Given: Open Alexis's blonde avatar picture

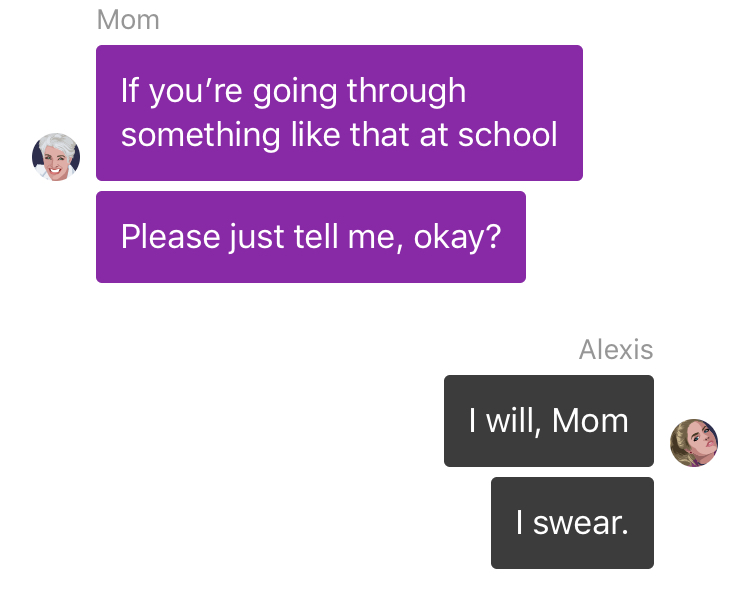Looking at the screenshot, I should [694, 443].
